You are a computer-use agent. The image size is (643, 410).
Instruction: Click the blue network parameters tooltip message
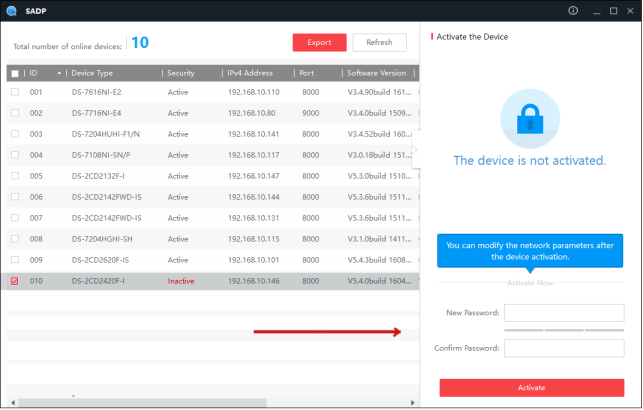coord(530,251)
